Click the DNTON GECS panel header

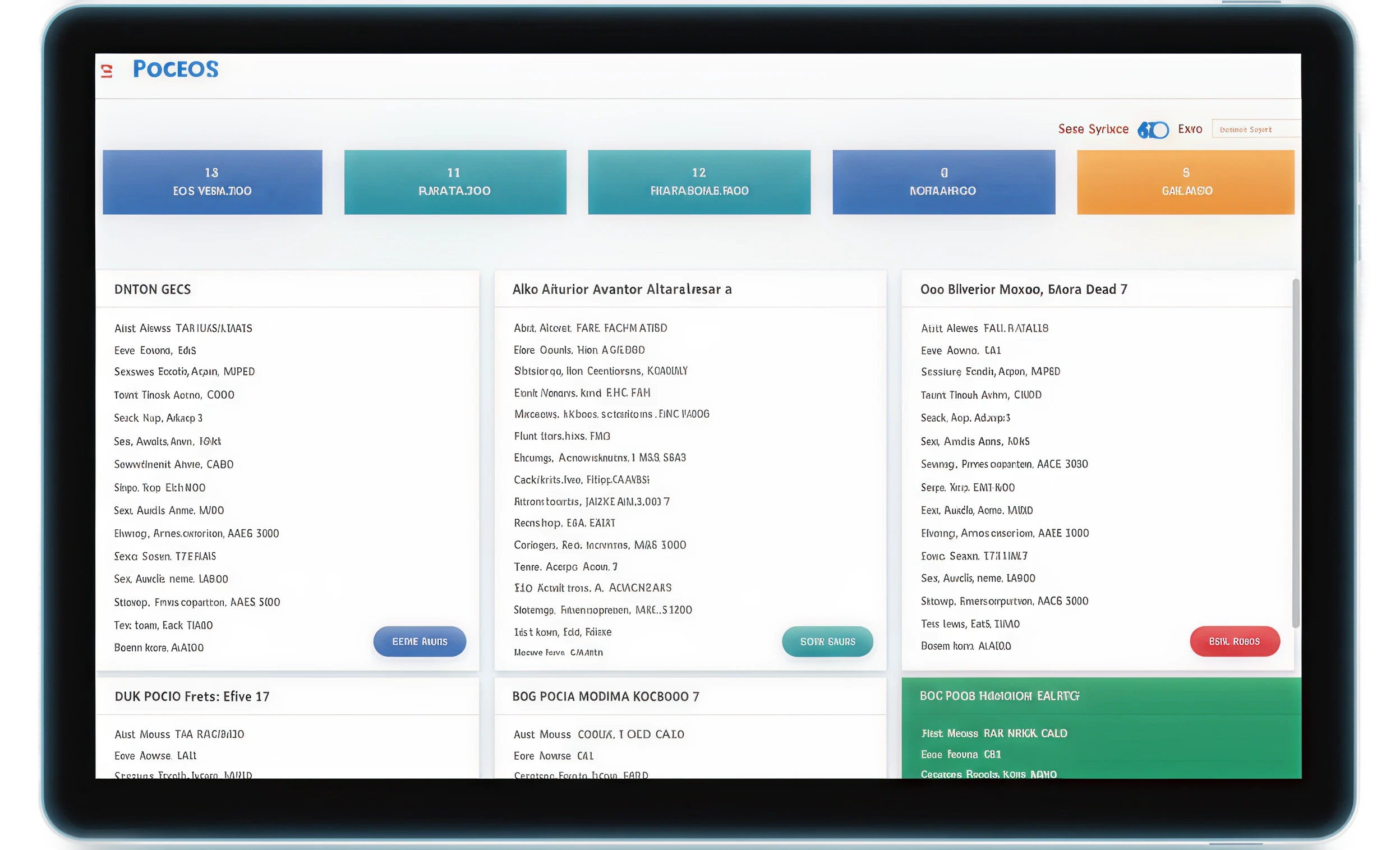coord(152,289)
